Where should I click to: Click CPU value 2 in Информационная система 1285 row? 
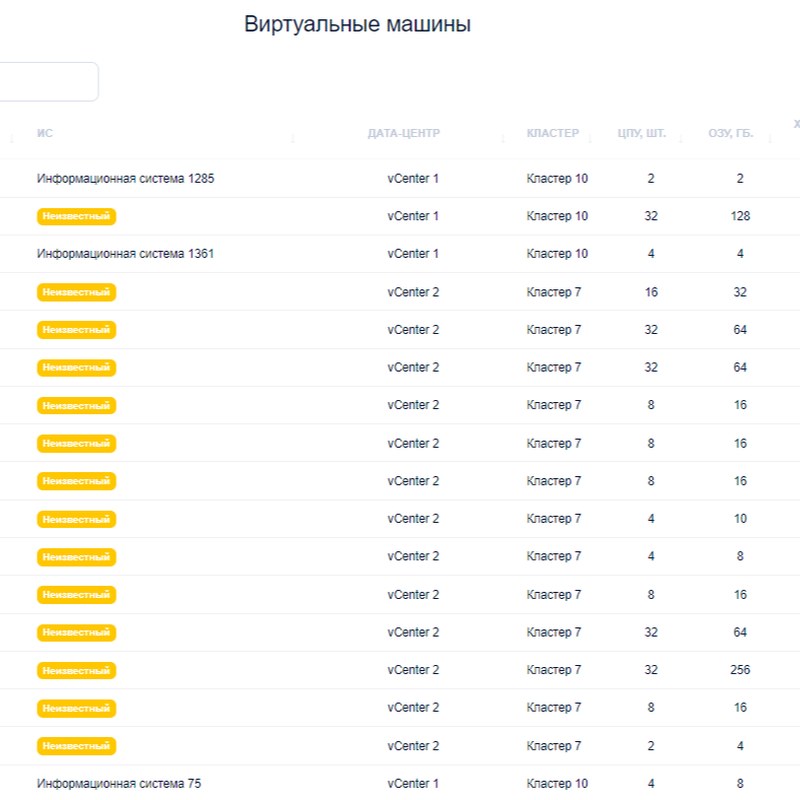pos(651,179)
